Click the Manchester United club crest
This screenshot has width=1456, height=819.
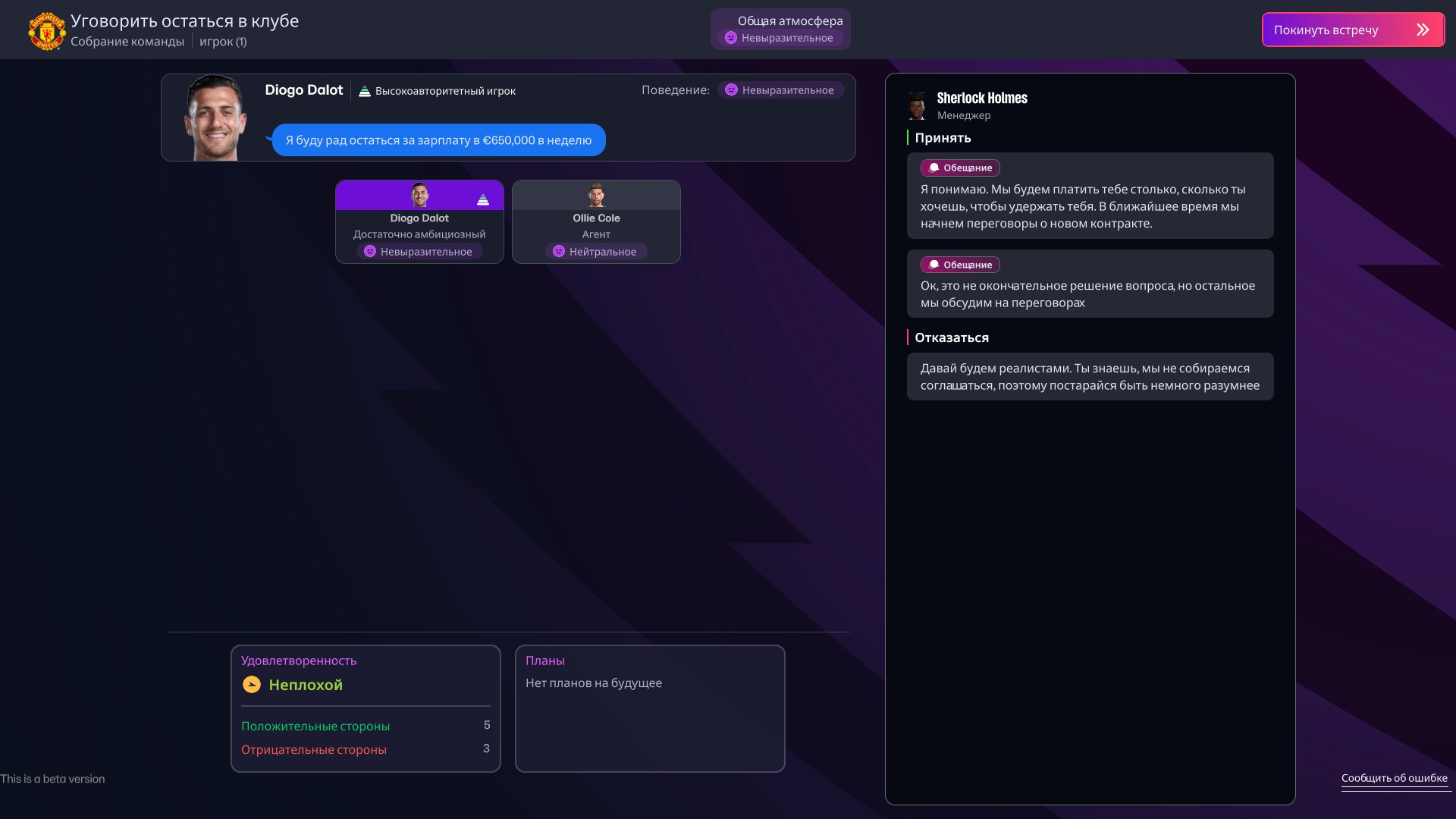[x=47, y=31]
